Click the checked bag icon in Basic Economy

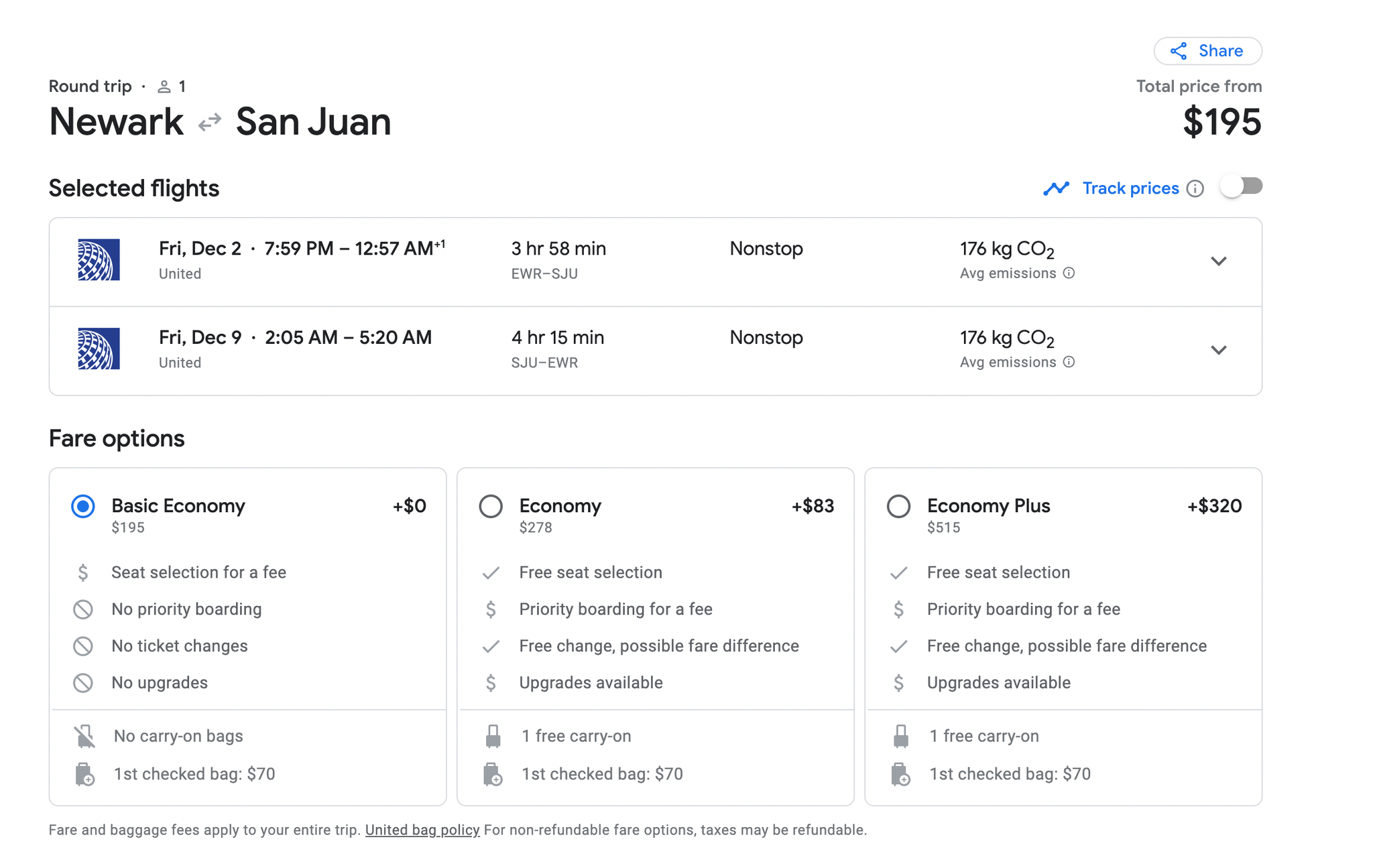click(x=85, y=774)
